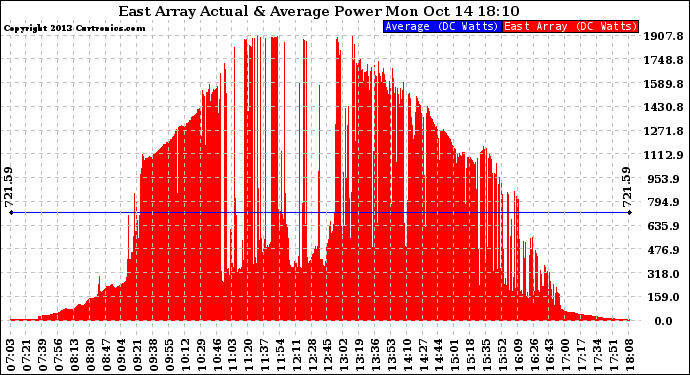690x375 pixels.
Task: Click the x-axis time label '11:03'
Action: (x=233, y=355)
